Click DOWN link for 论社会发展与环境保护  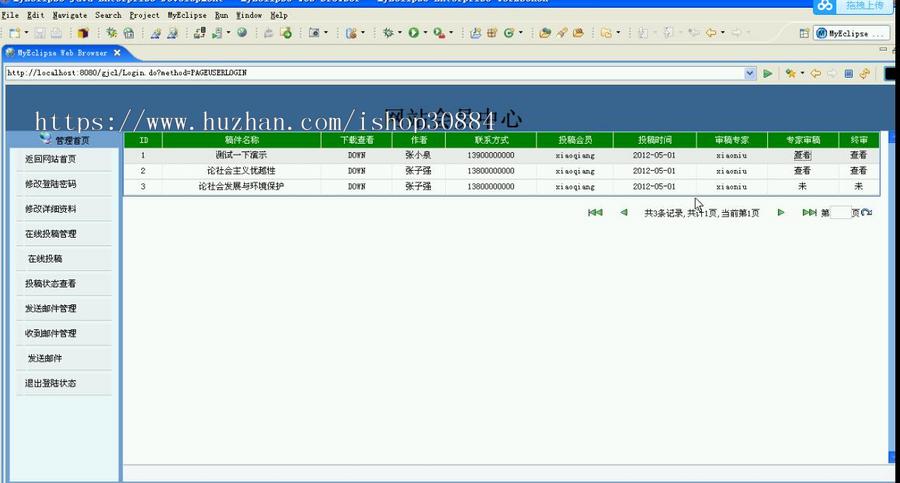(356, 186)
